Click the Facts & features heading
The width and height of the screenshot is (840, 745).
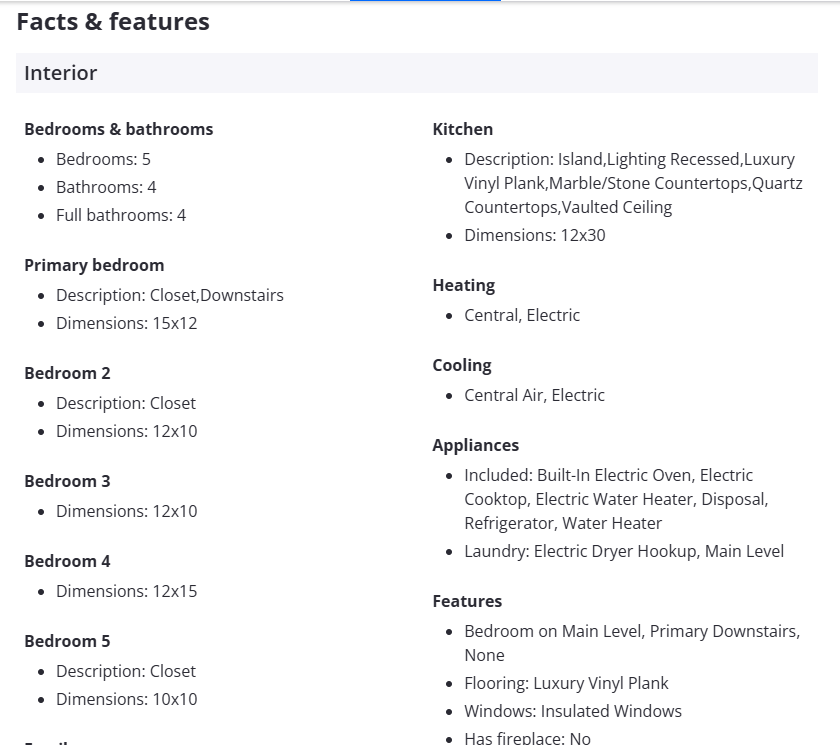(x=113, y=22)
